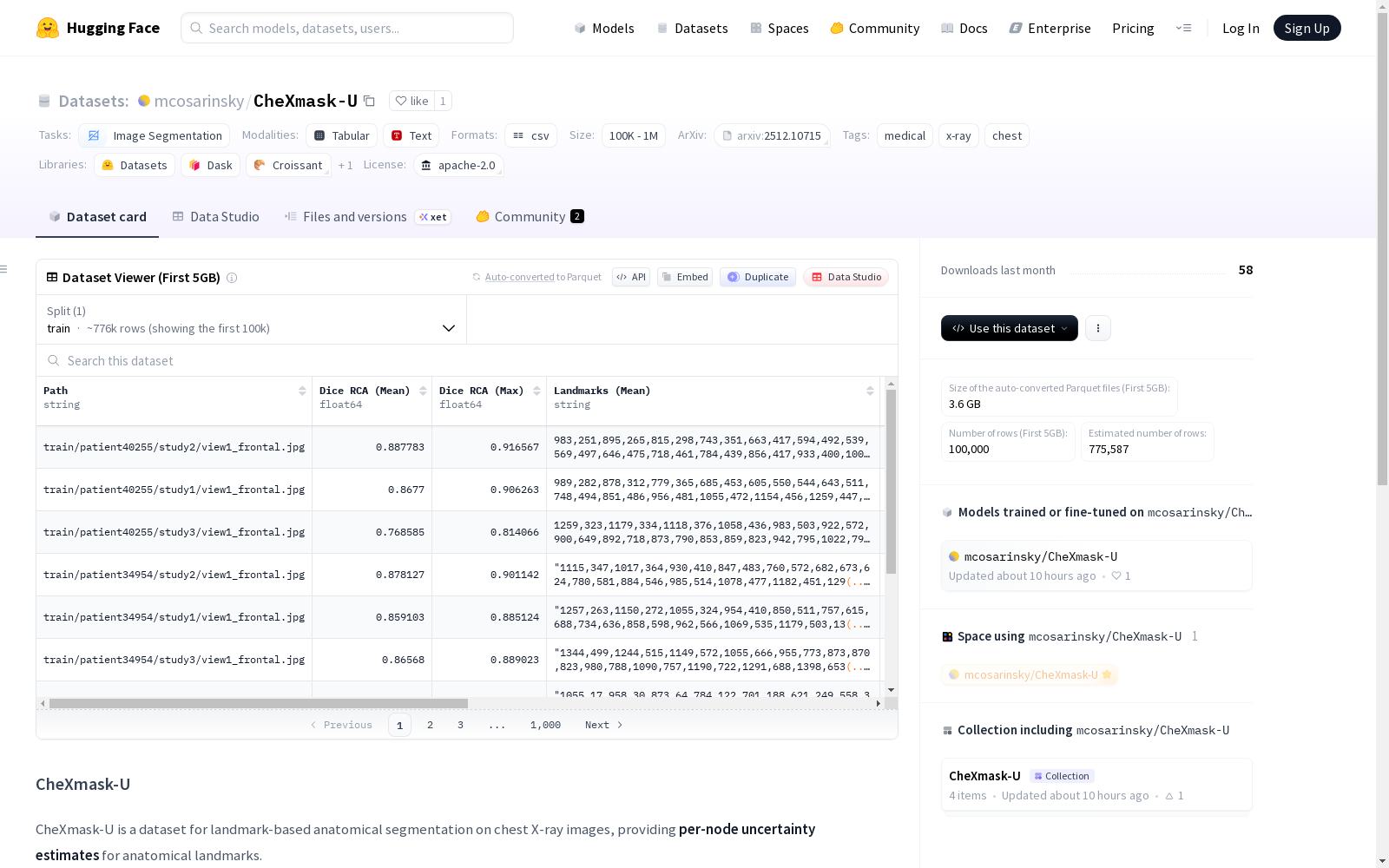Click the chest tag
1389x868 pixels.
(x=1007, y=135)
